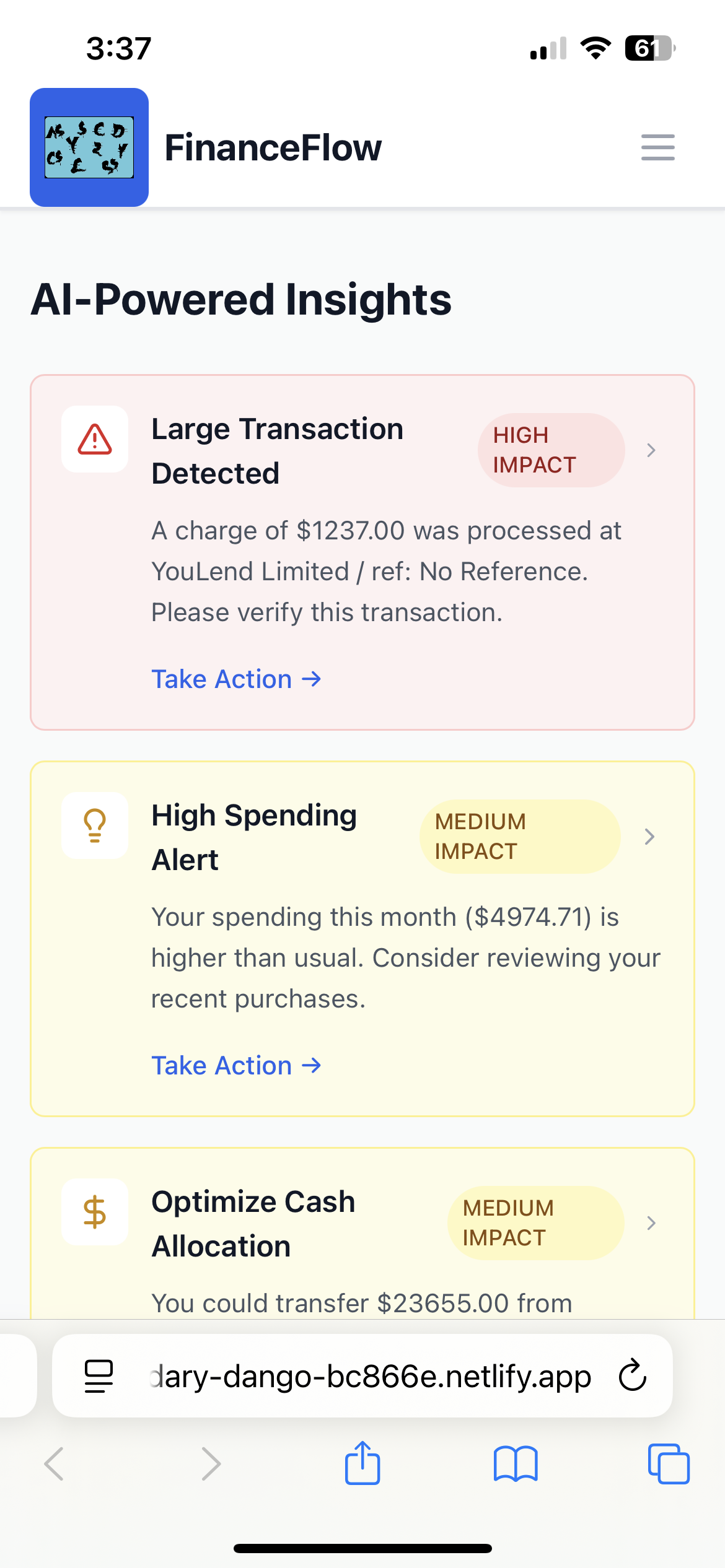725x1568 pixels.
Task: Tap the FinanceFlow logo icon
Action: point(89,147)
